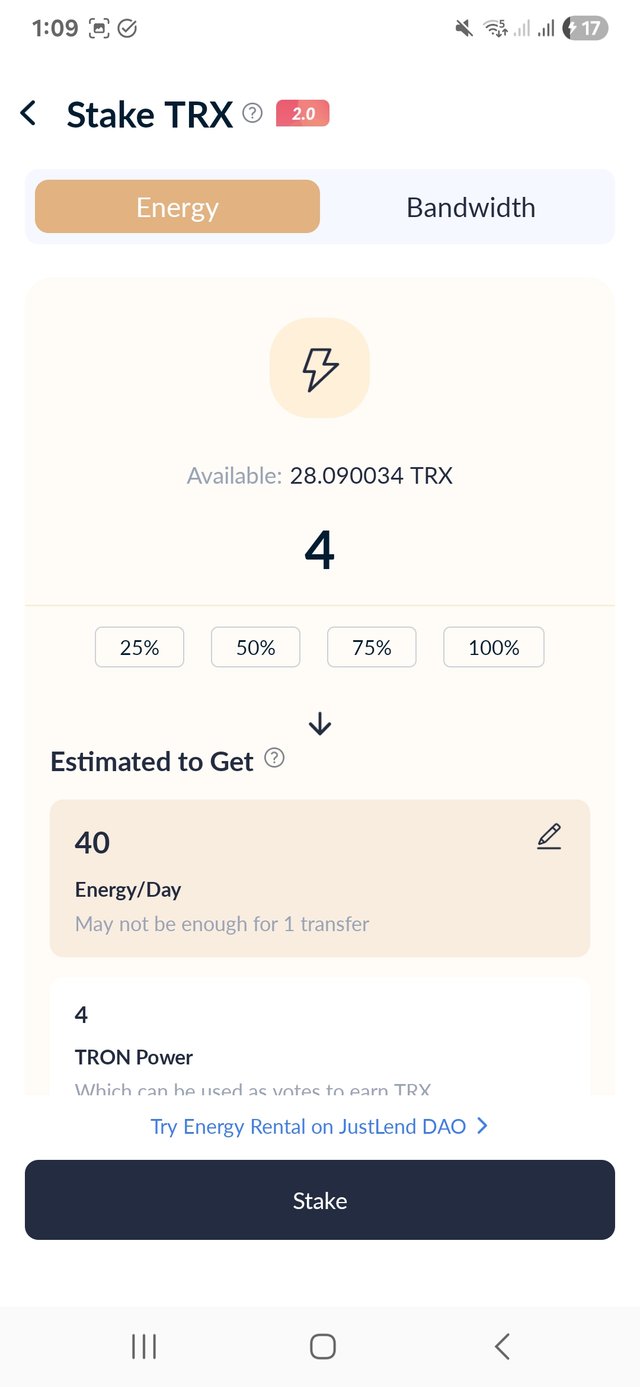Tap the stake amount field showing 4

320,551
